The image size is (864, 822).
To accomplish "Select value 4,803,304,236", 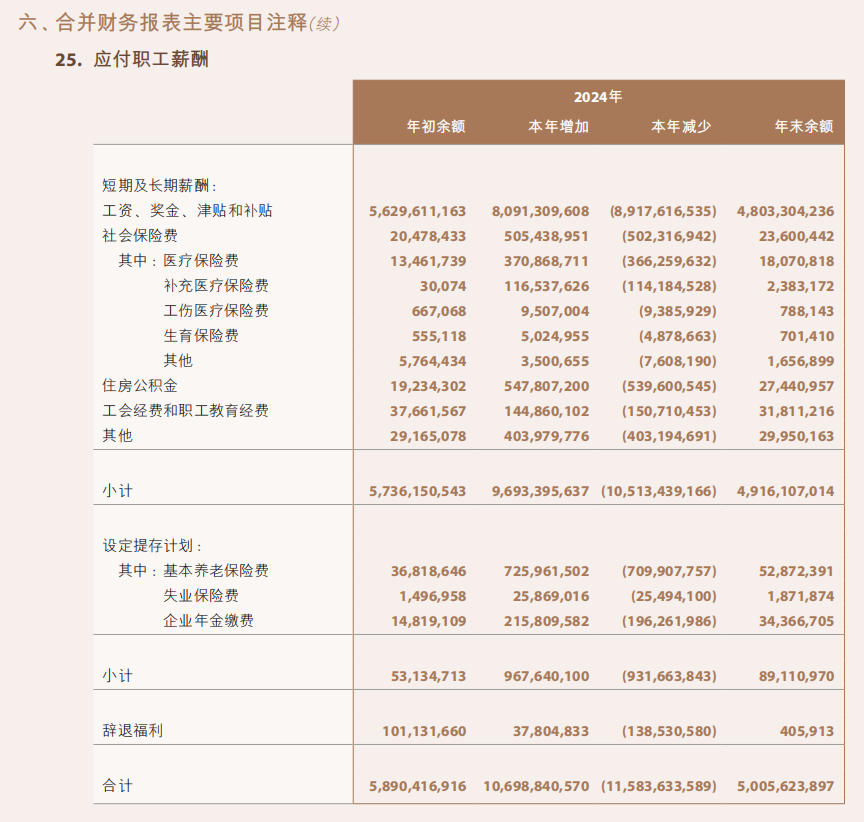I will (x=785, y=211).
